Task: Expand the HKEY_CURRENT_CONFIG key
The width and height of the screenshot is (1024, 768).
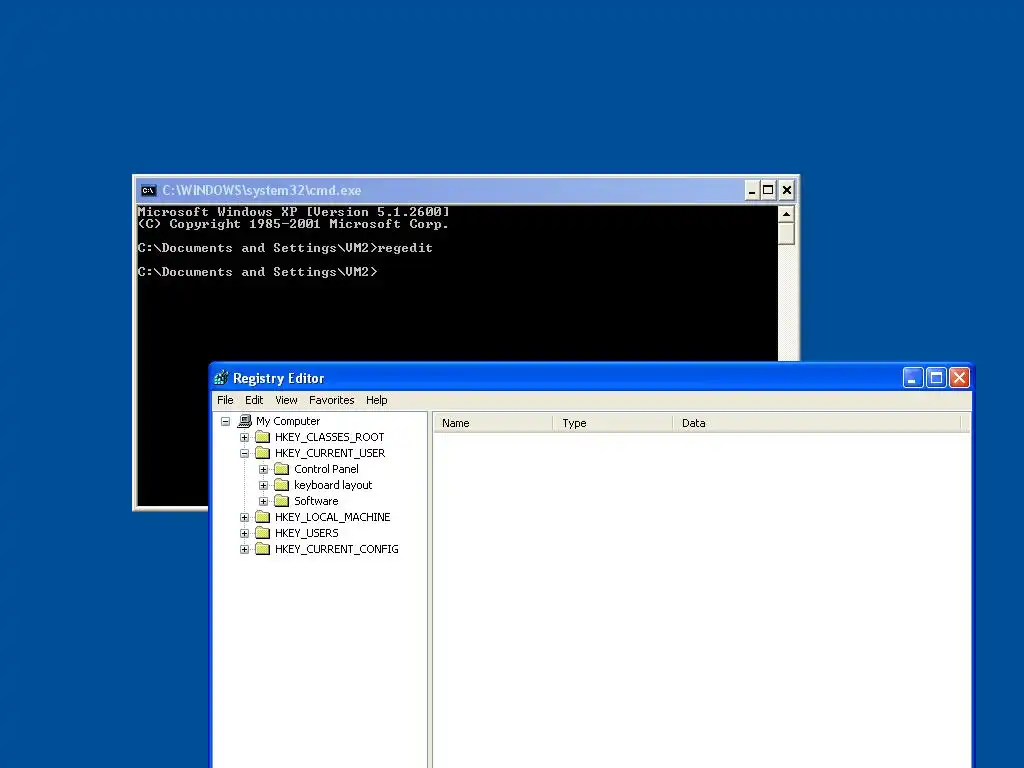Action: click(x=244, y=549)
